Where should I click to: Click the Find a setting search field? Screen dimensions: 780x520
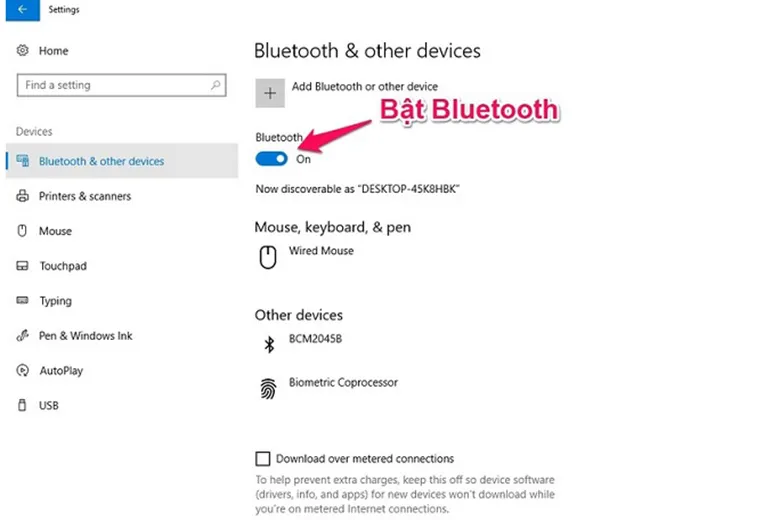(112, 85)
